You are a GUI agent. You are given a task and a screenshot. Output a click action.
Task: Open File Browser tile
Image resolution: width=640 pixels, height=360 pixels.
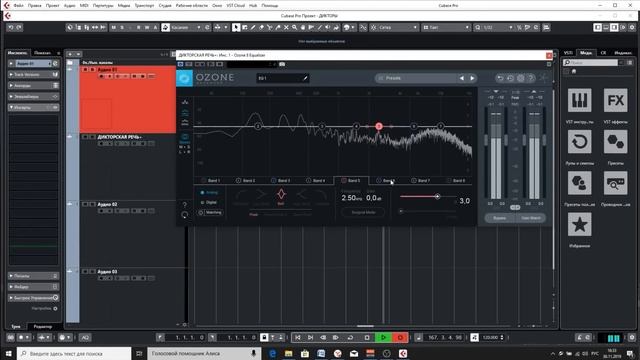pyautogui.click(x=616, y=183)
